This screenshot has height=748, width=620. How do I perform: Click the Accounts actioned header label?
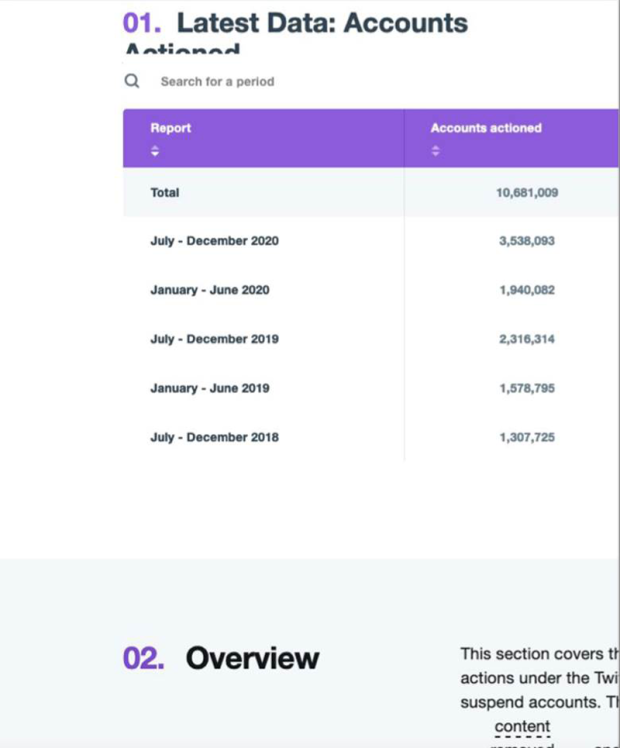486,128
